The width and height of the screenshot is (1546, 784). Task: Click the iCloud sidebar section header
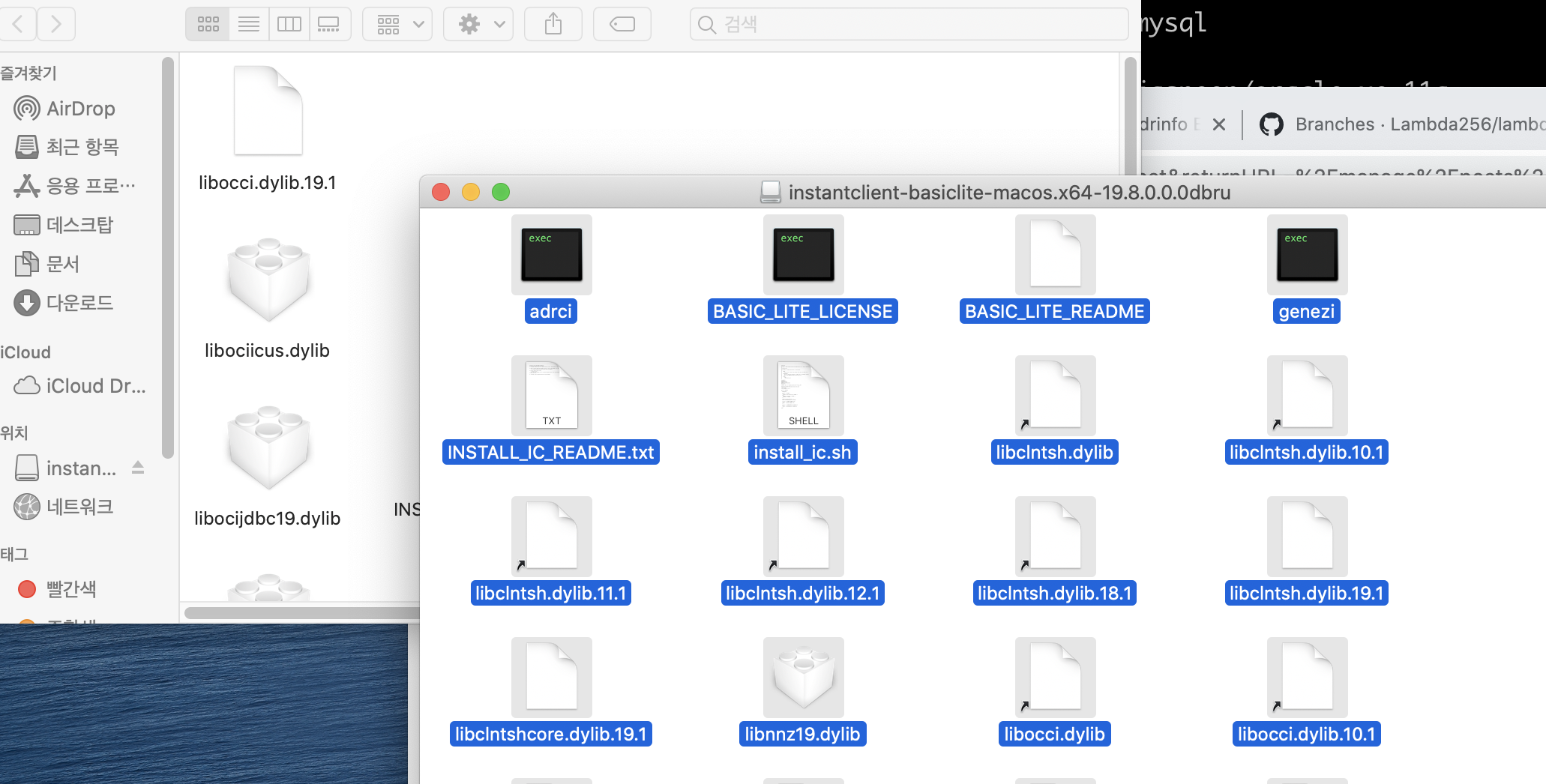click(25, 352)
